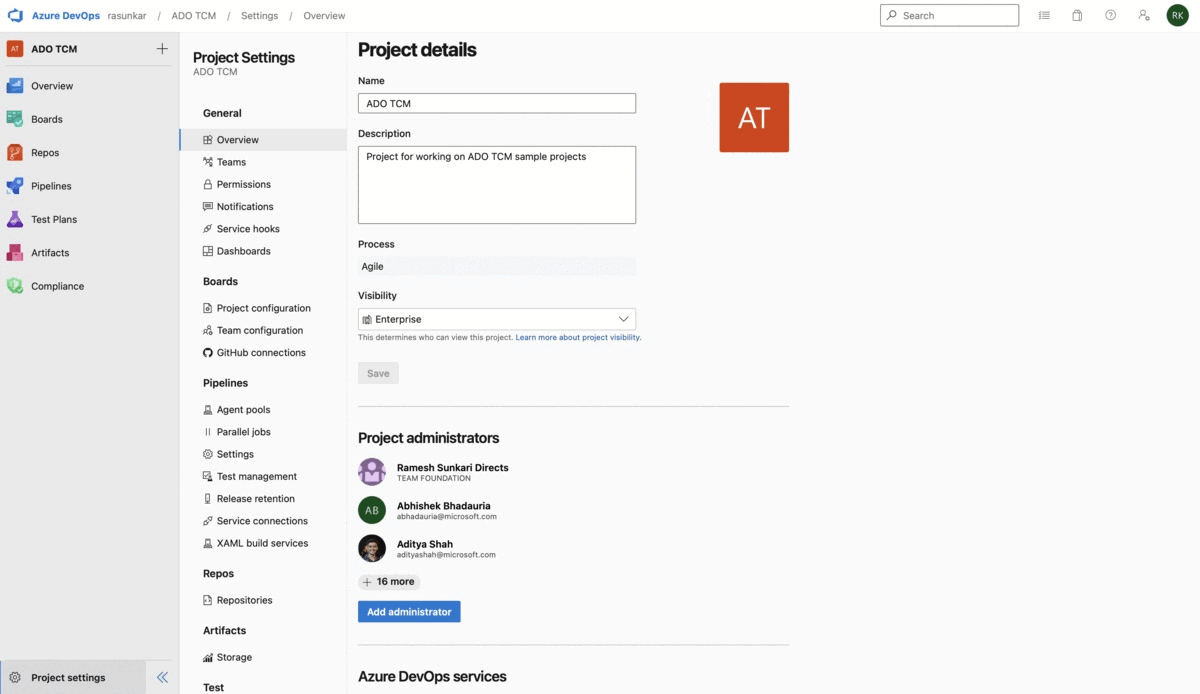Expand the 16 more administrators list
This screenshot has height=694, width=1200.
pyautogui.click(x=389, y=581)
